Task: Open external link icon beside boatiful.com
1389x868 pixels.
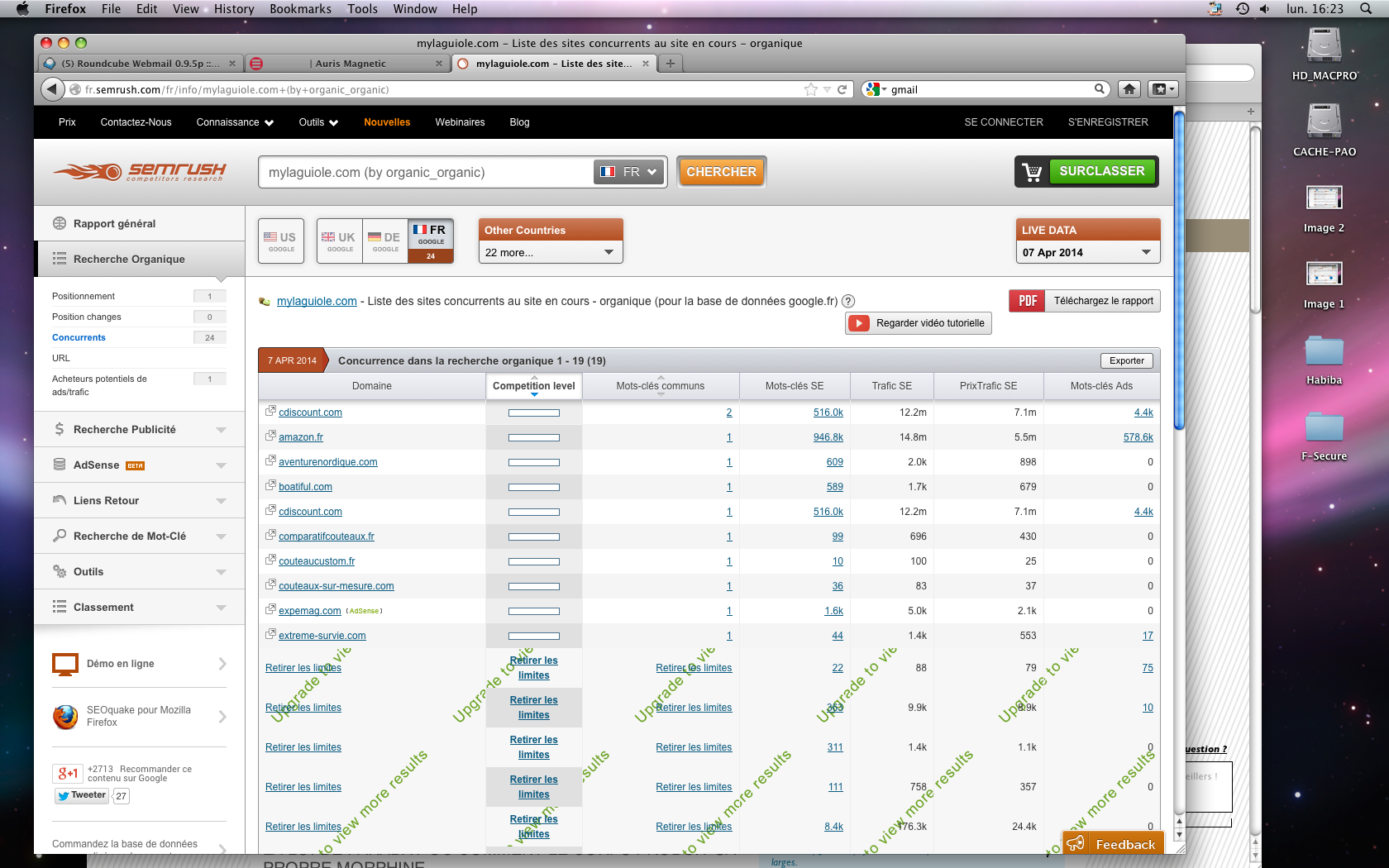Action: 270,485
